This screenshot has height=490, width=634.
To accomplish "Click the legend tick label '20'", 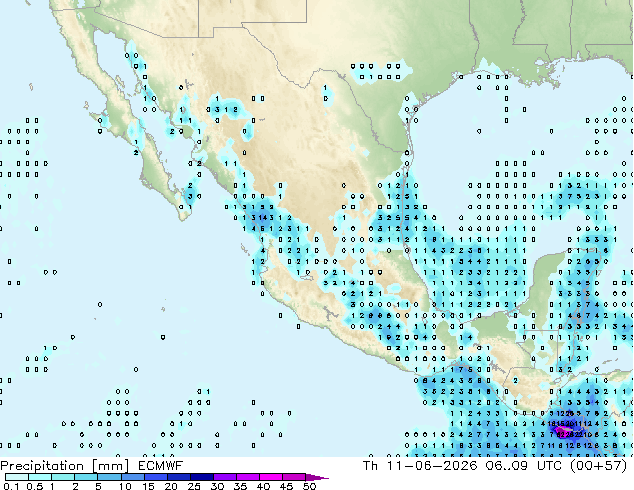I will (x=171, y=486).
